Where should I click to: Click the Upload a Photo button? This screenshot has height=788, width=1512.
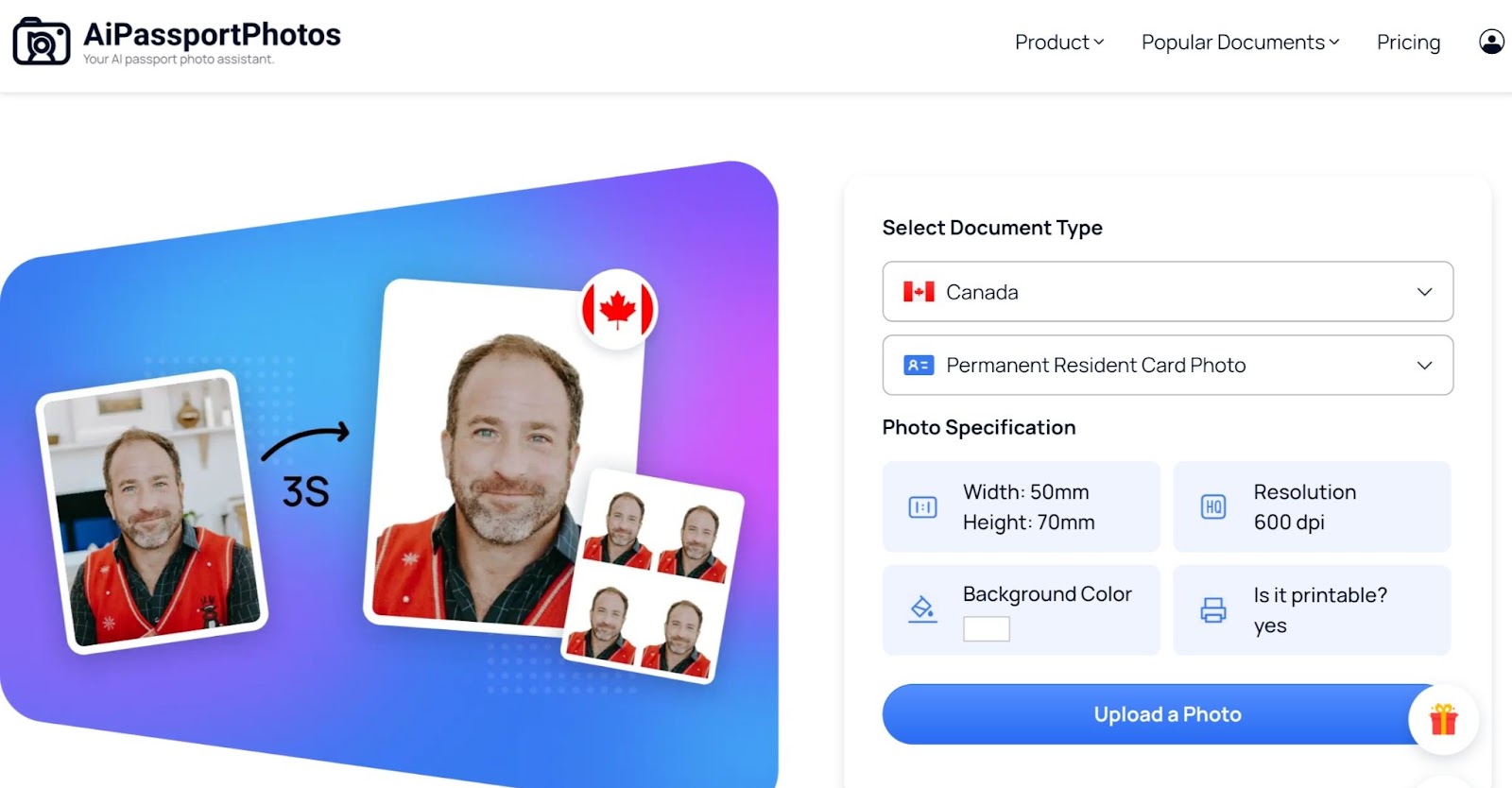click(1167, 714)
